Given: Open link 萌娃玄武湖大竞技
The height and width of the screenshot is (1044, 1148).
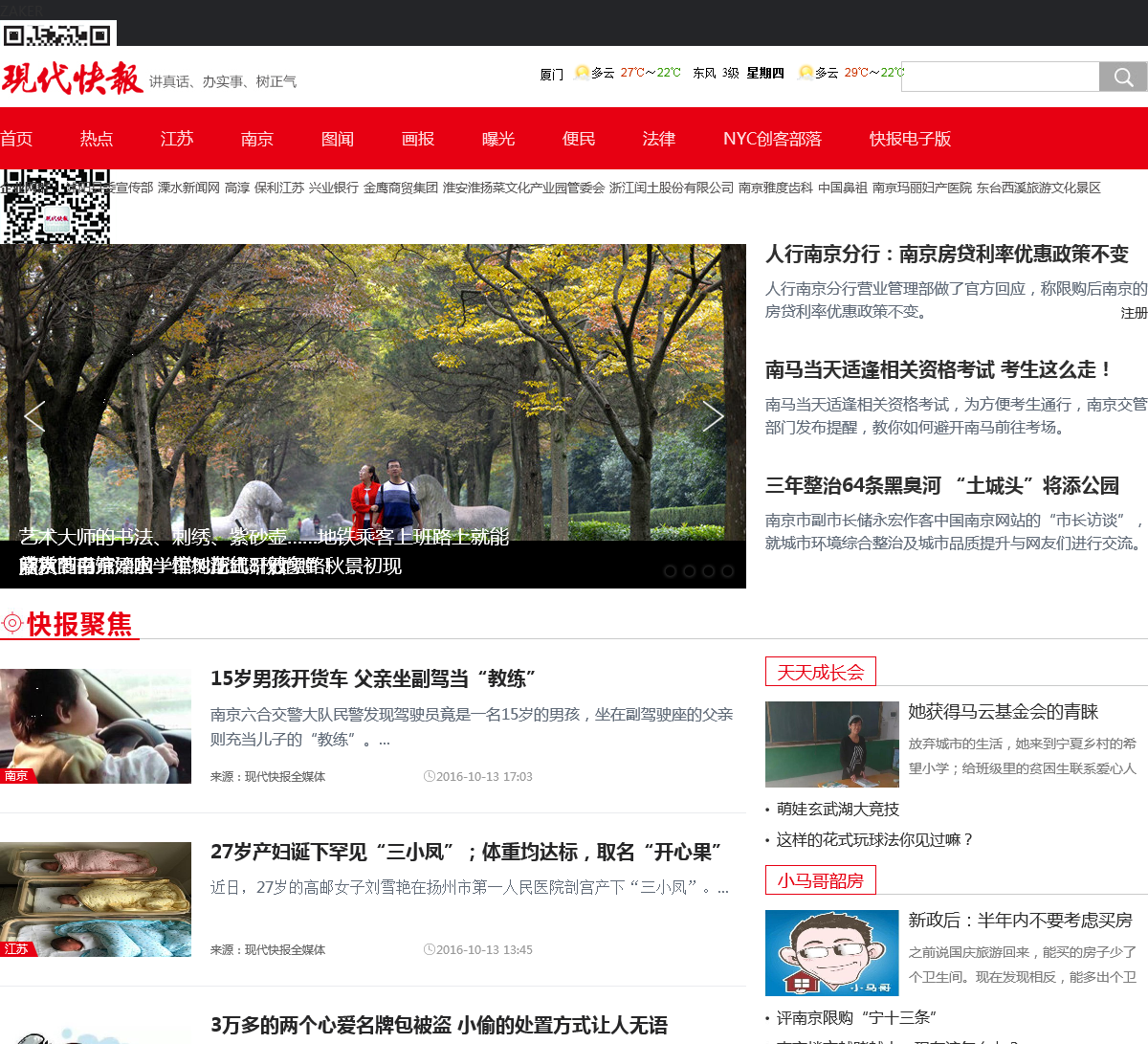Looking at the screenshot, I should [838, 810].
